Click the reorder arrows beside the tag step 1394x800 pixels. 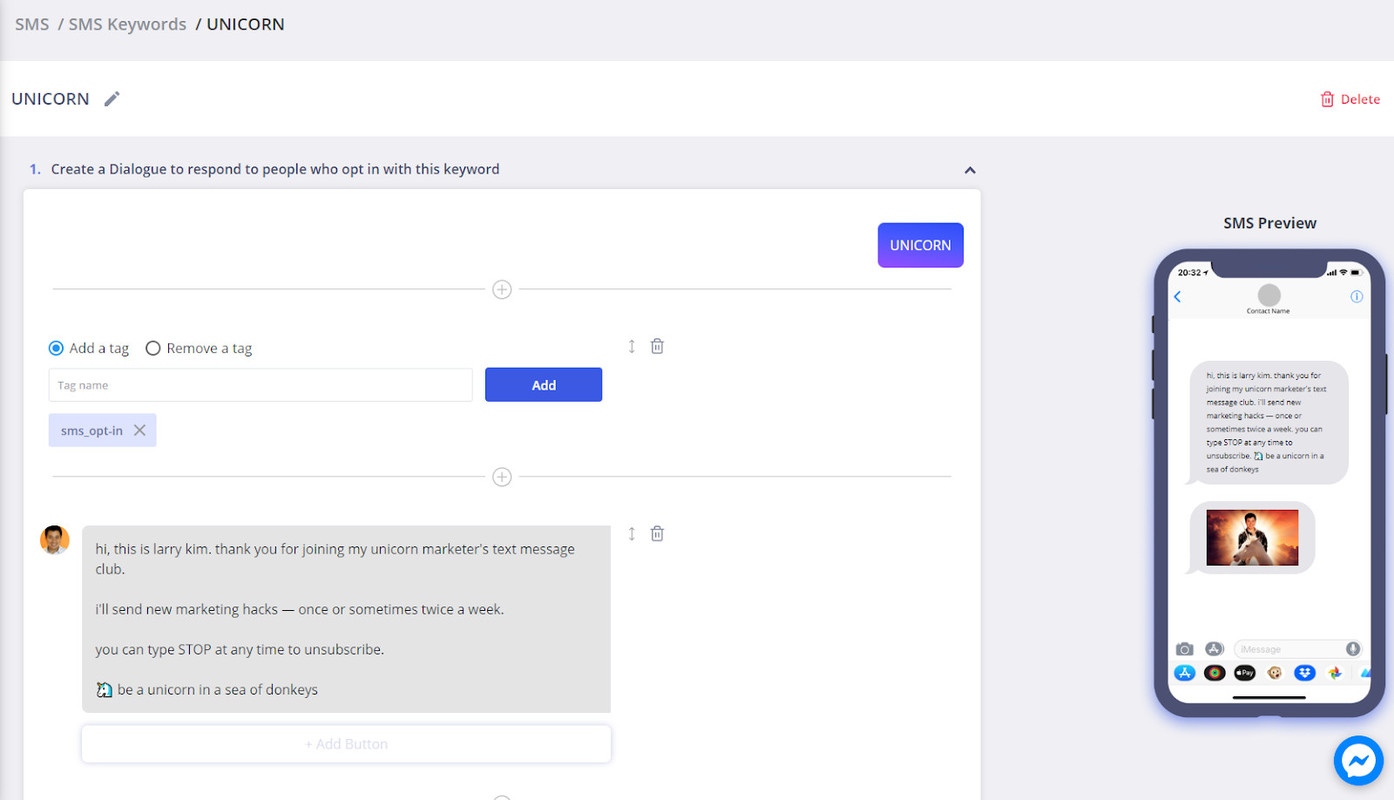click(631, 345)
